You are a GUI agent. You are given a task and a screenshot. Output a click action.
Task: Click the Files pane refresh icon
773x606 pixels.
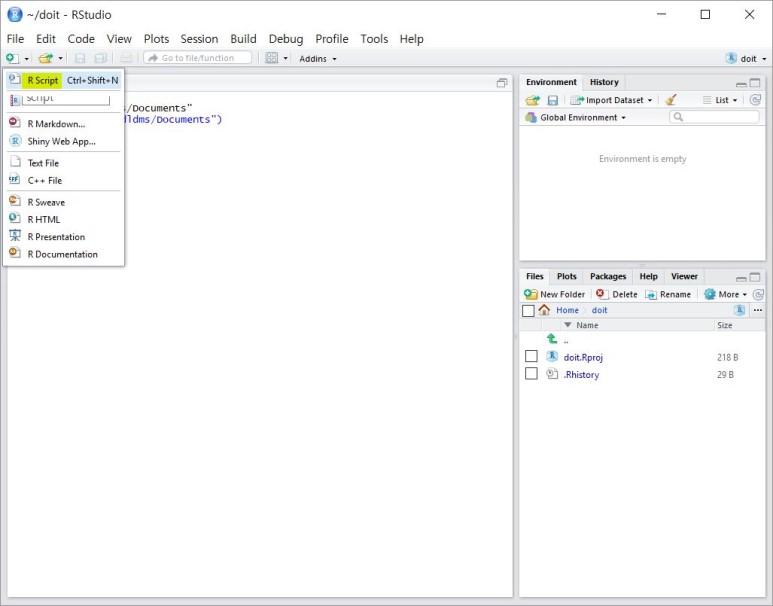(758, 294)
